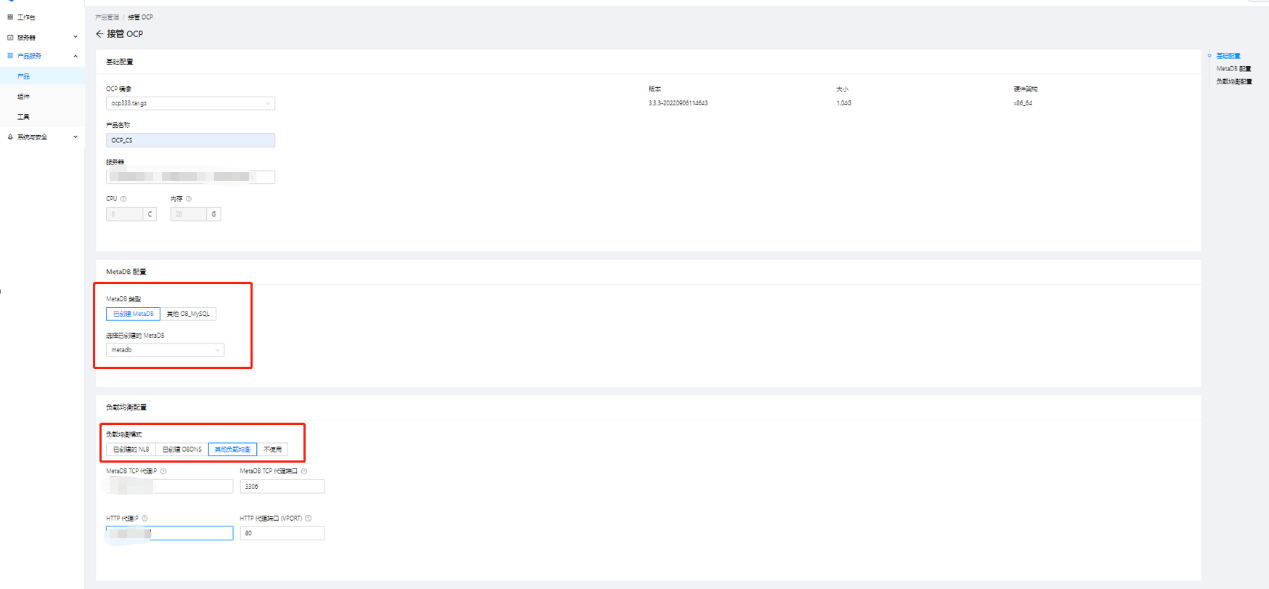
Task: Jump to 负载均衡配置 anchor on the right
Action: [x=1234, y=81]
